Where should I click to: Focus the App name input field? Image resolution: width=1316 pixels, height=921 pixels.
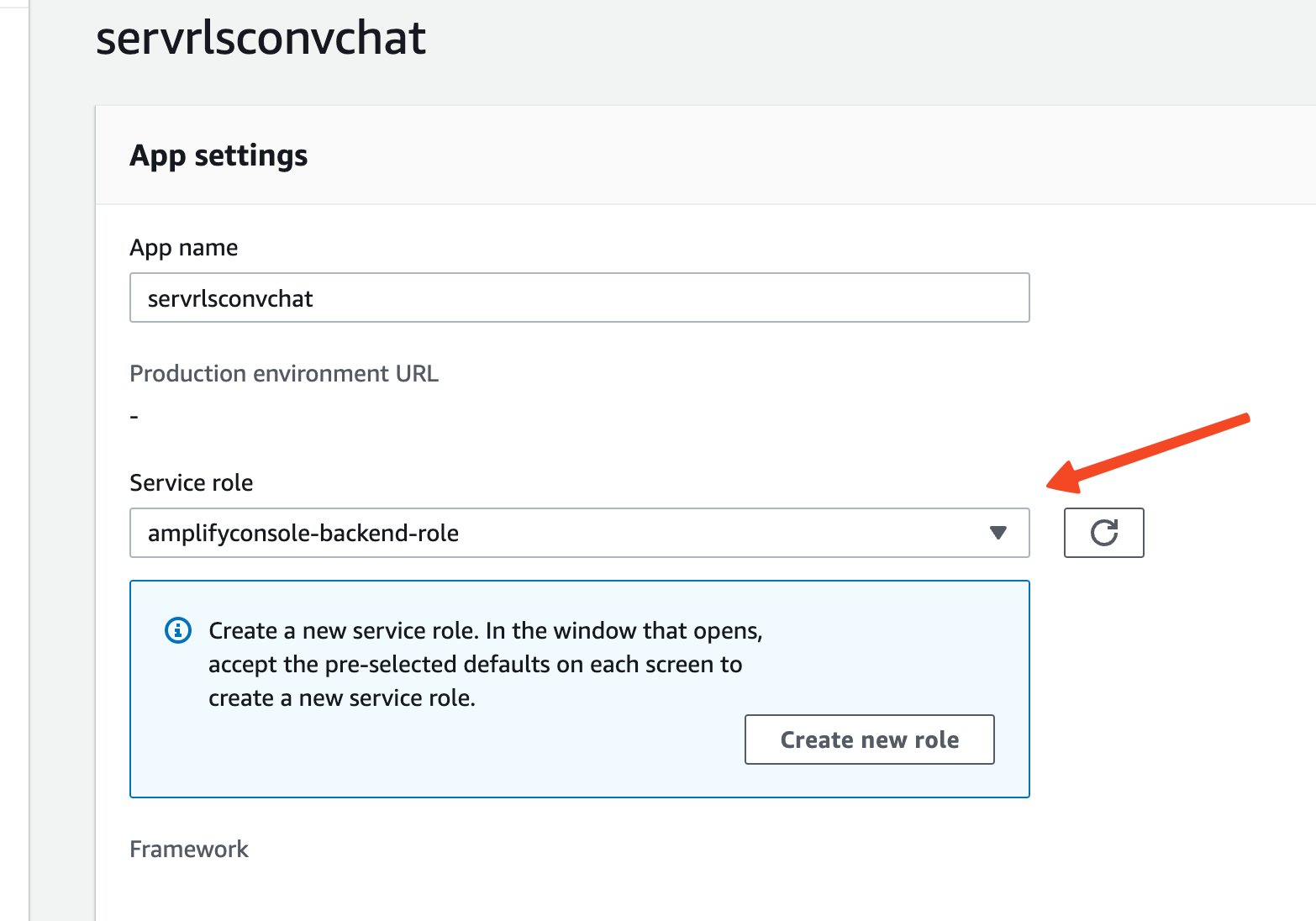click(x=580, y=297)
